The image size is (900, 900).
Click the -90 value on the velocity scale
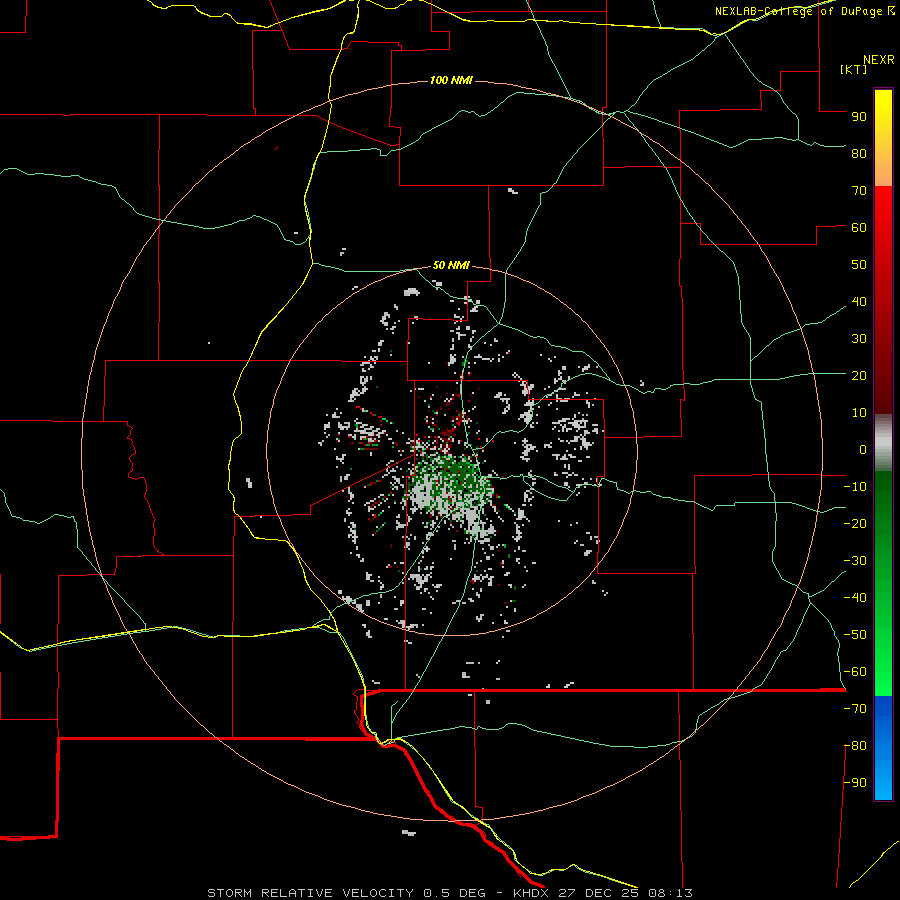(x=855, y=783)
